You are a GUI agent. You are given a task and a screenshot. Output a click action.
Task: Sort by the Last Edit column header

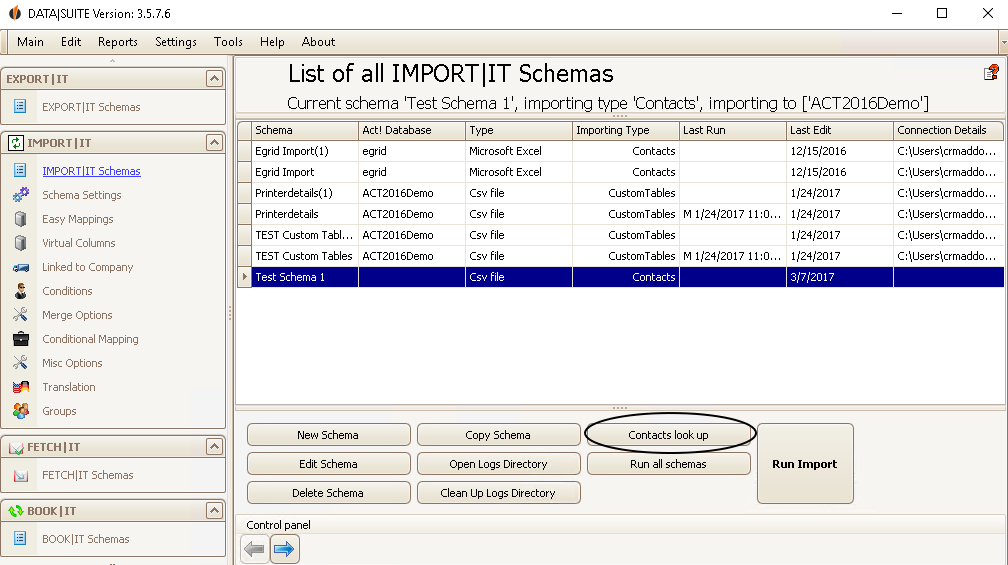[x=840, y=130]
